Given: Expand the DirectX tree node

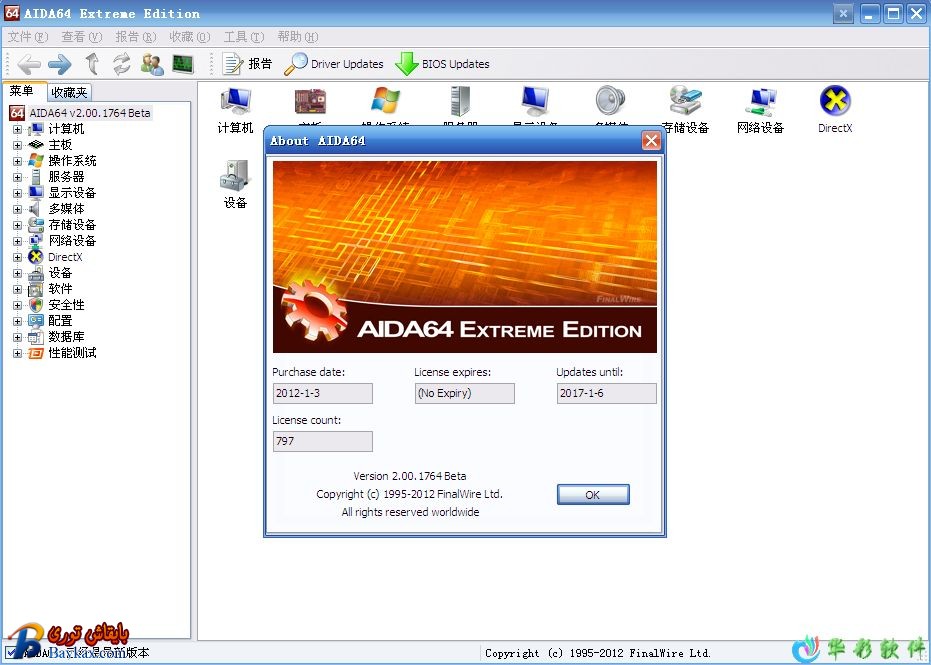Looking at the screenshot, I should [x=17, y=257].
